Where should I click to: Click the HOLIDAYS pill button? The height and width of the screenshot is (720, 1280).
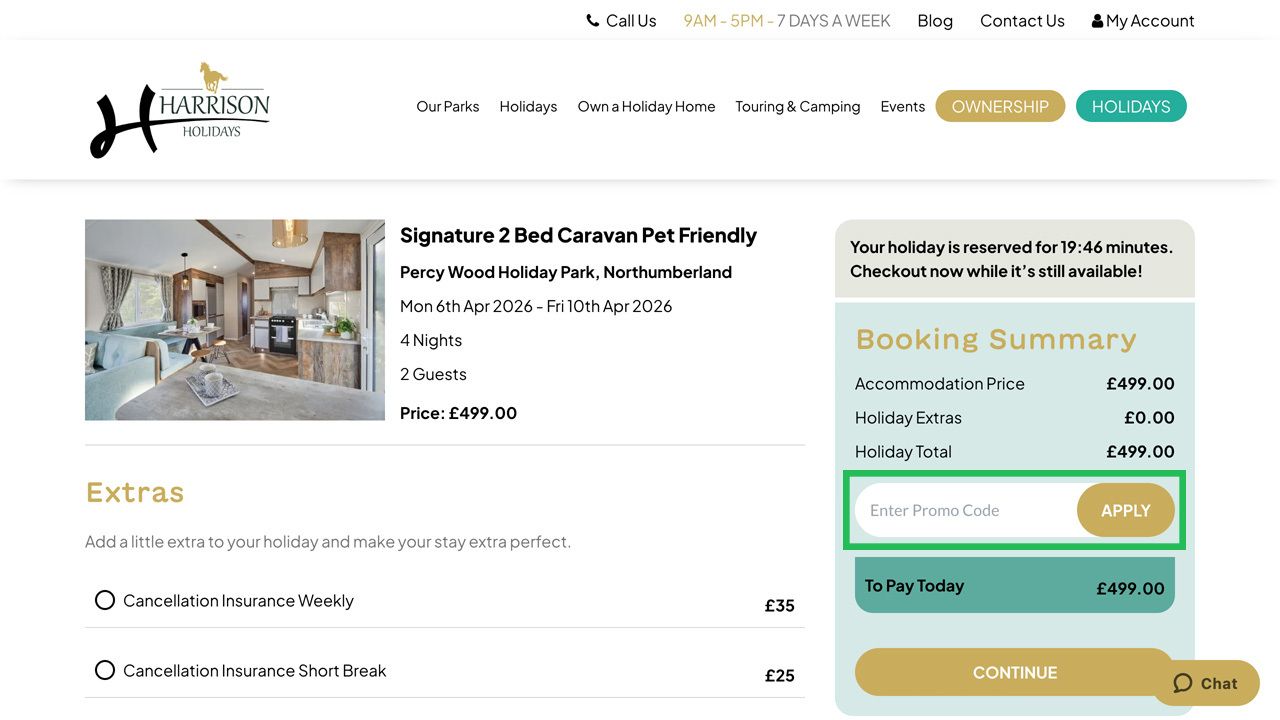[x=1131, y=105]
